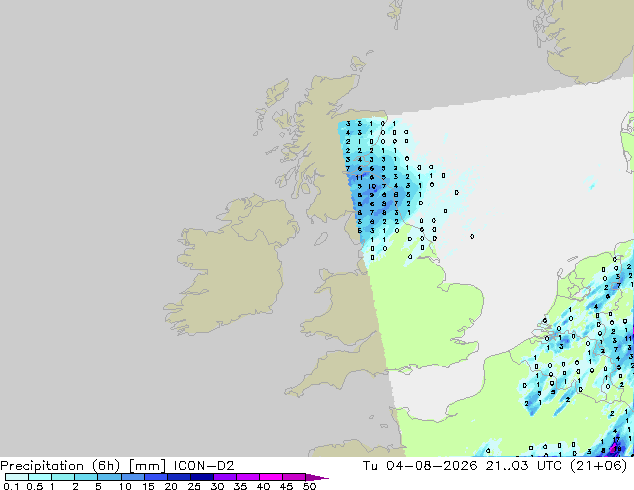
Task: Click the '30' legend scale label
Action: click(x=217, y=486)
